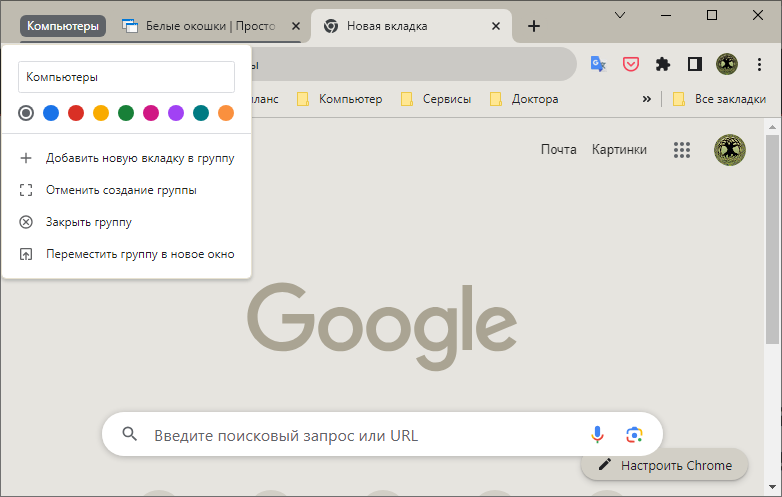
Task: Click the Pocket extension icon
Action: [x=631, y=64]
